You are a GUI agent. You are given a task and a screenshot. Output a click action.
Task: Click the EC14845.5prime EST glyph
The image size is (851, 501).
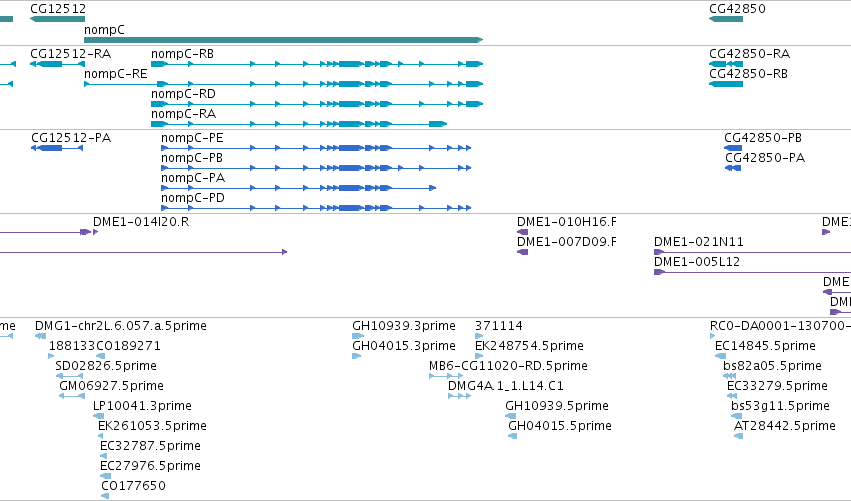[x=721, y=356]
